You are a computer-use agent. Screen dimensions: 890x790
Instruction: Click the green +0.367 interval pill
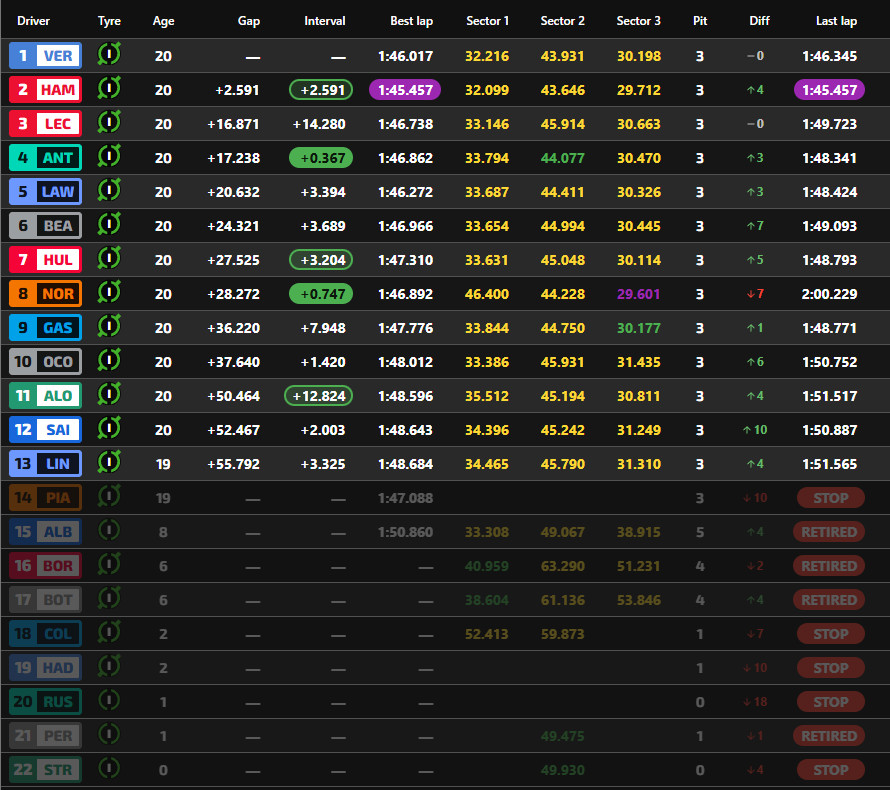coord(321,158)
